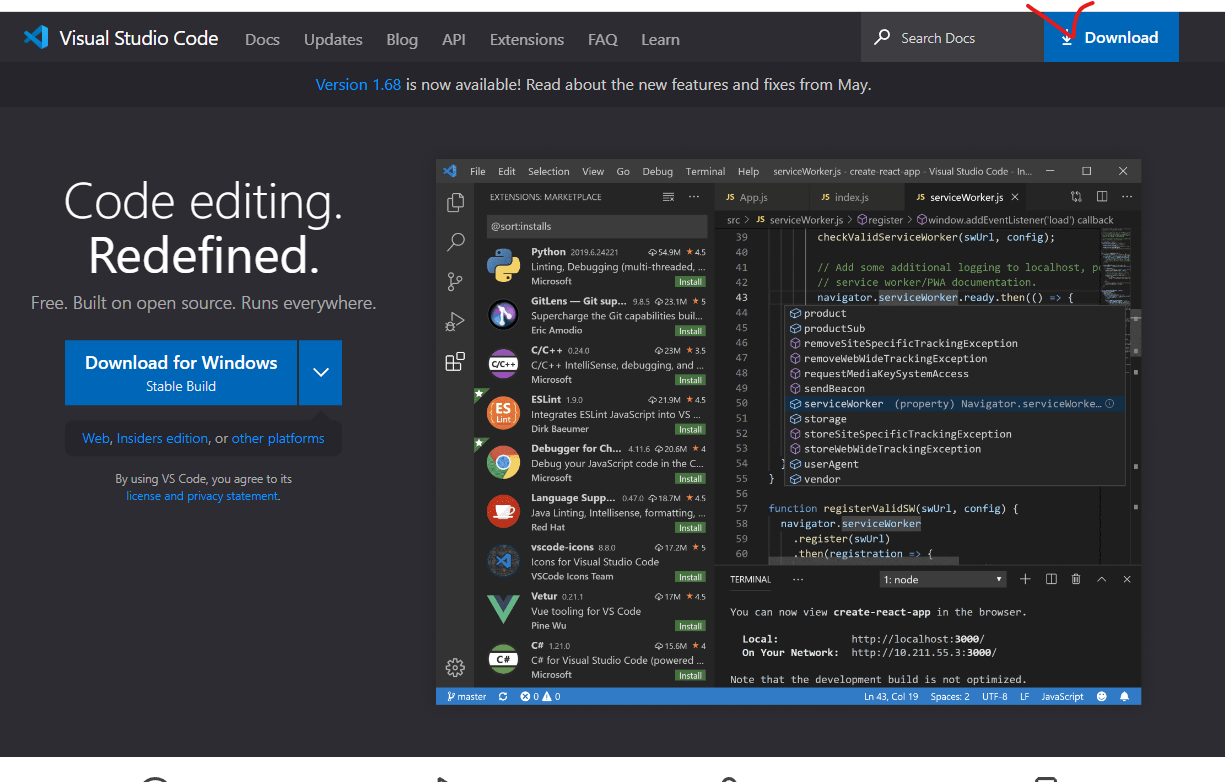The width and height of the screenshot is (1225, 782).
Task: Open the File menu in the editor
Action: [478, 171]
